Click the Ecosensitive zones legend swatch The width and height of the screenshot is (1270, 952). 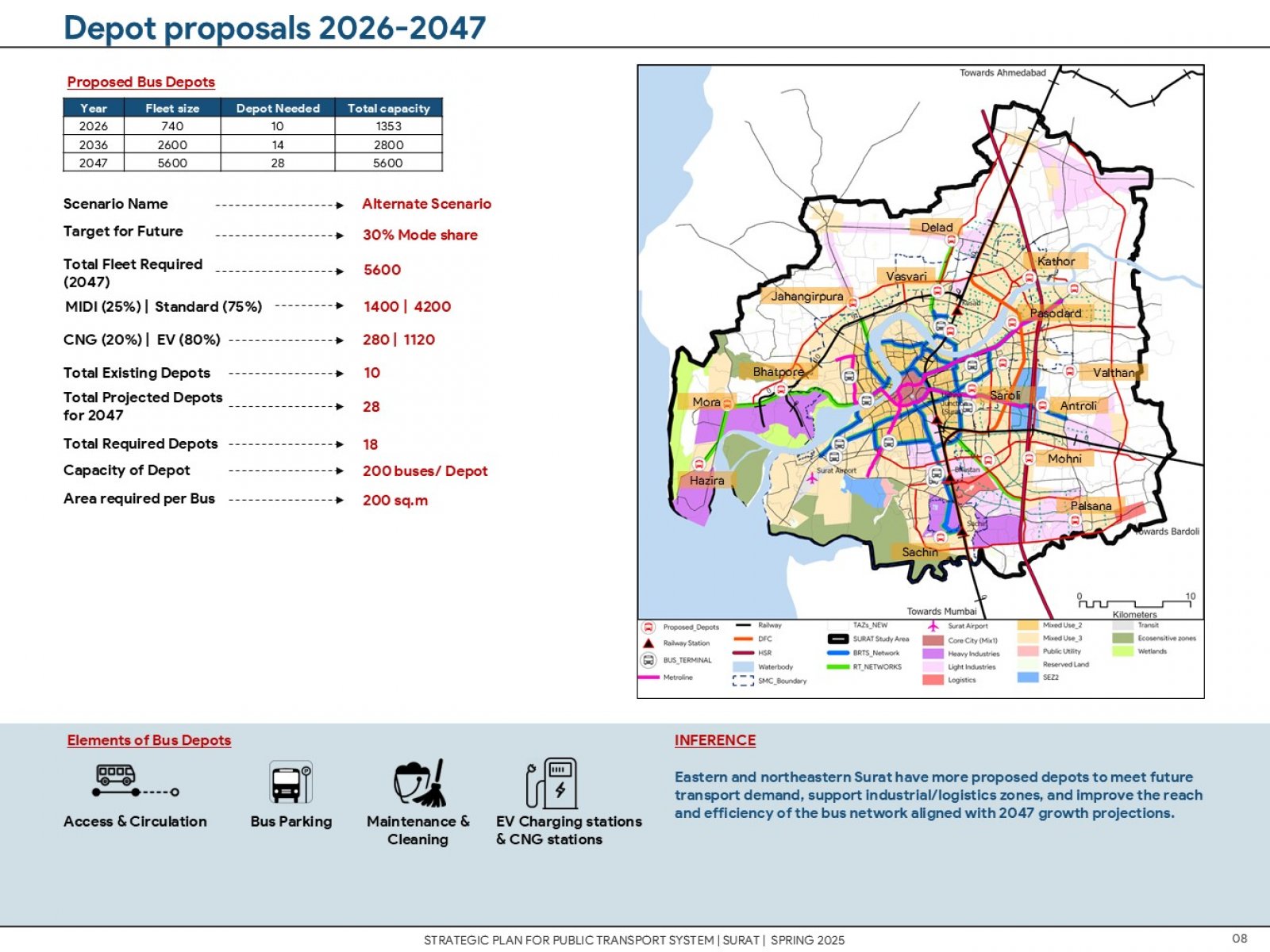(x=1123, y=638)
